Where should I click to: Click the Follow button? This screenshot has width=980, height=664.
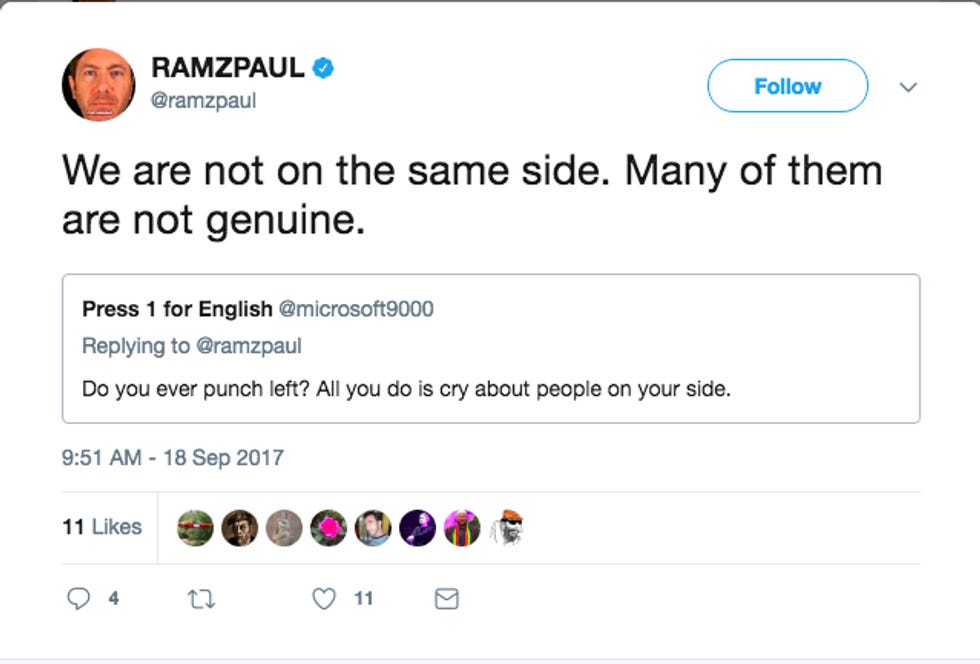click(787, 87)
